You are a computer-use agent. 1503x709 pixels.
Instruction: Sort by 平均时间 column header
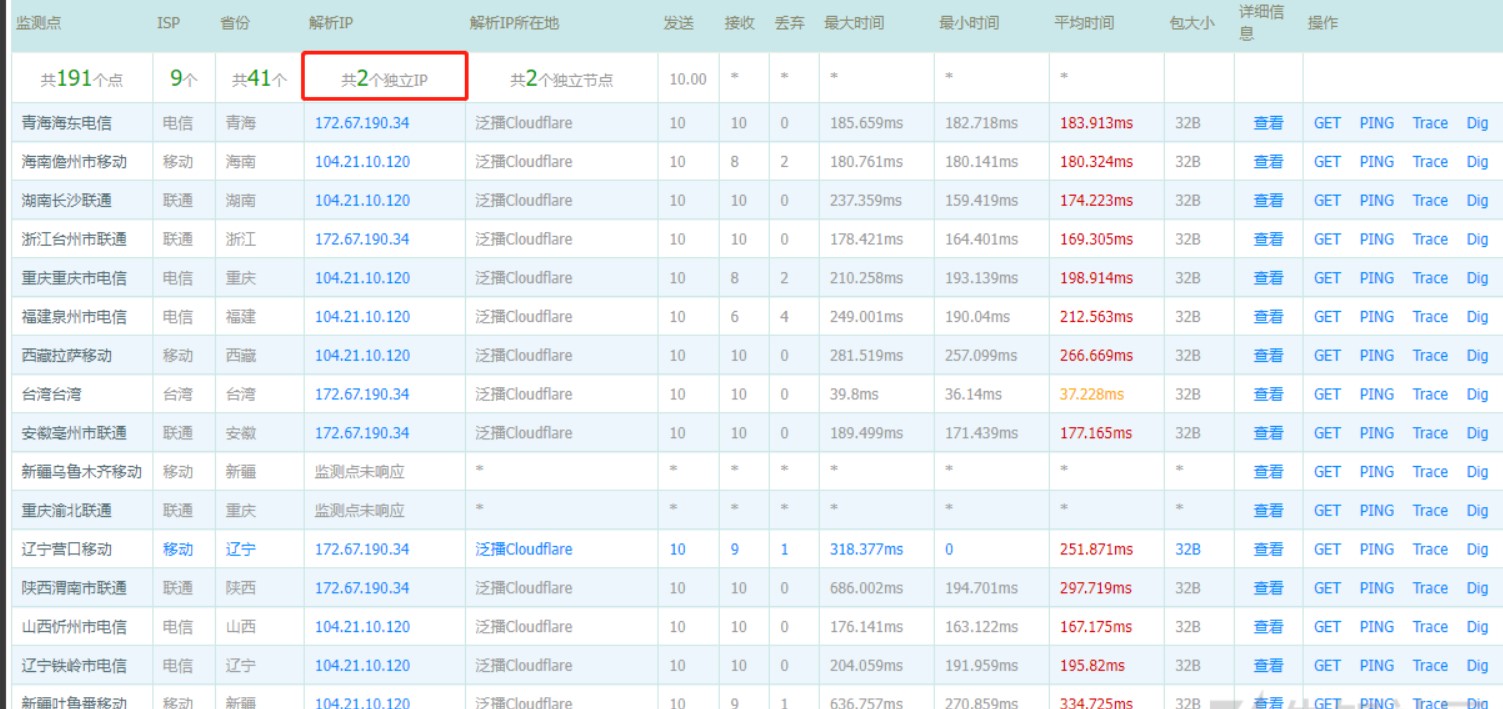1084,23
